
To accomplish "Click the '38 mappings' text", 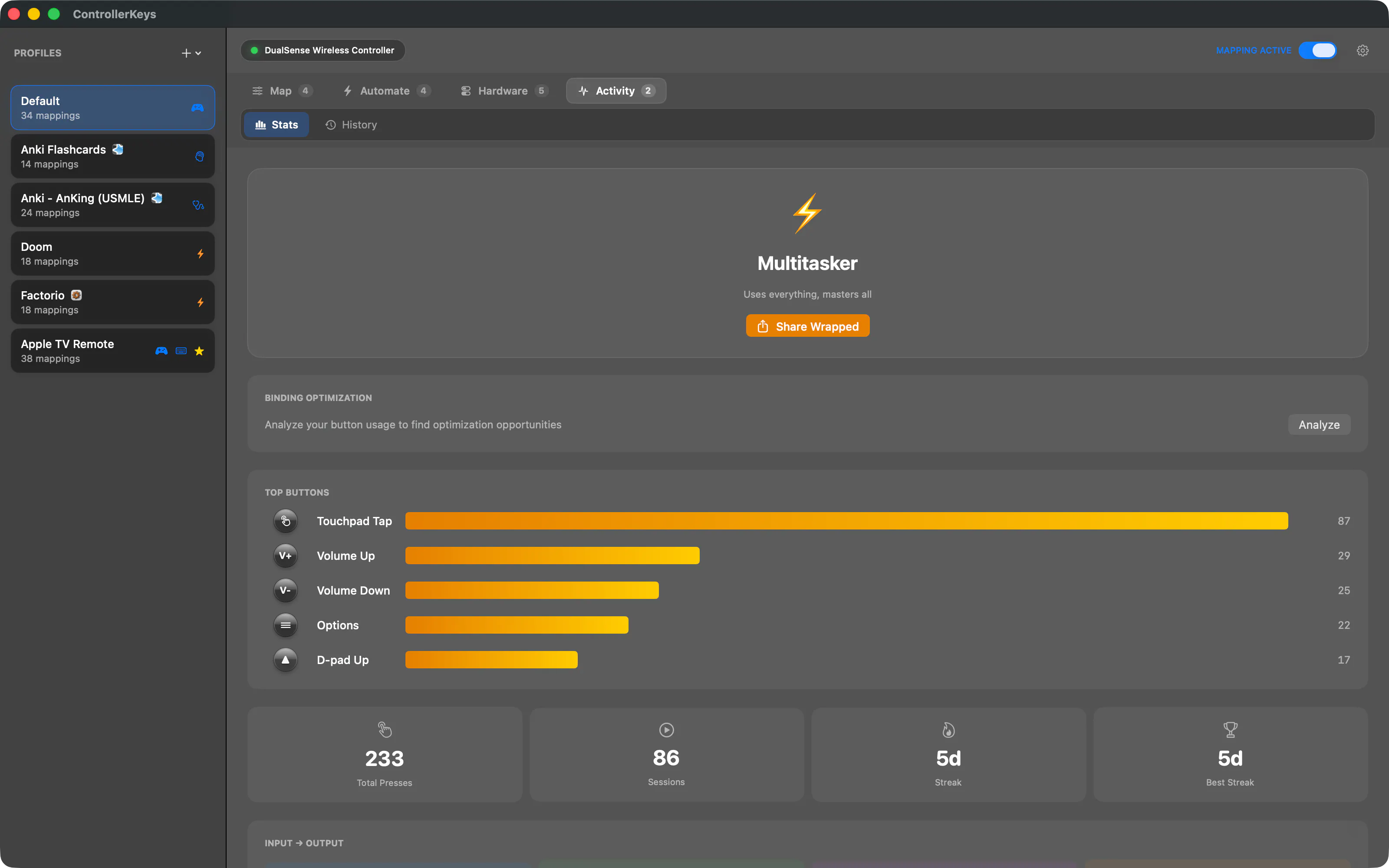I will (50, 359).
